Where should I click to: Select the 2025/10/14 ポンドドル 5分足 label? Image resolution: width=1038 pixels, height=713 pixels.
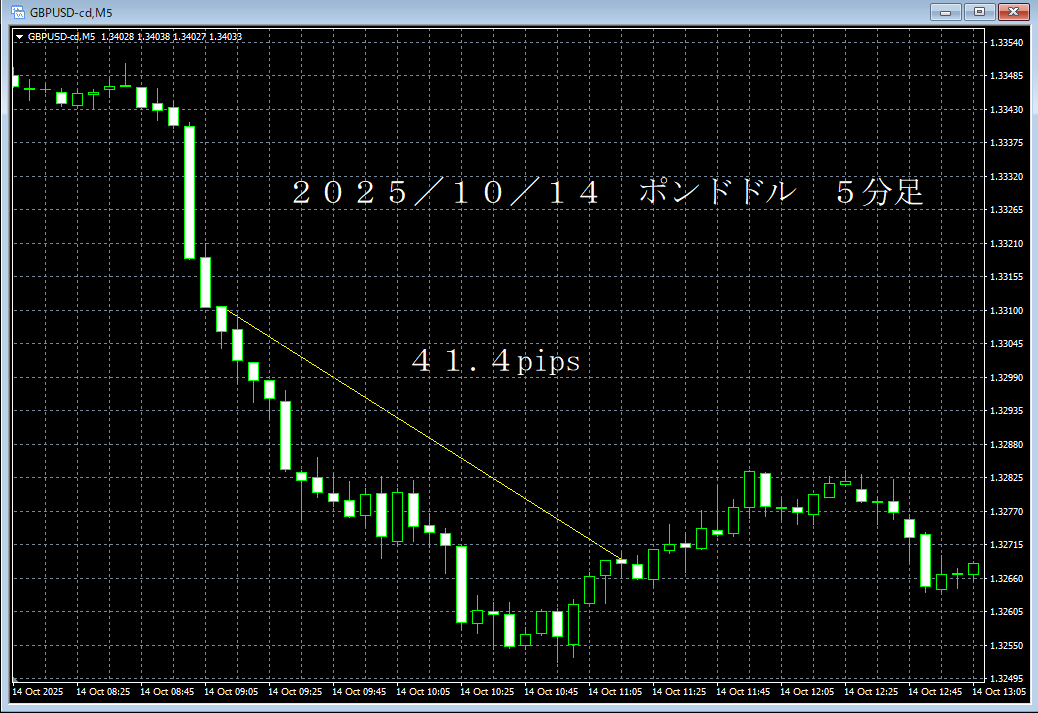tap(608, 192)
